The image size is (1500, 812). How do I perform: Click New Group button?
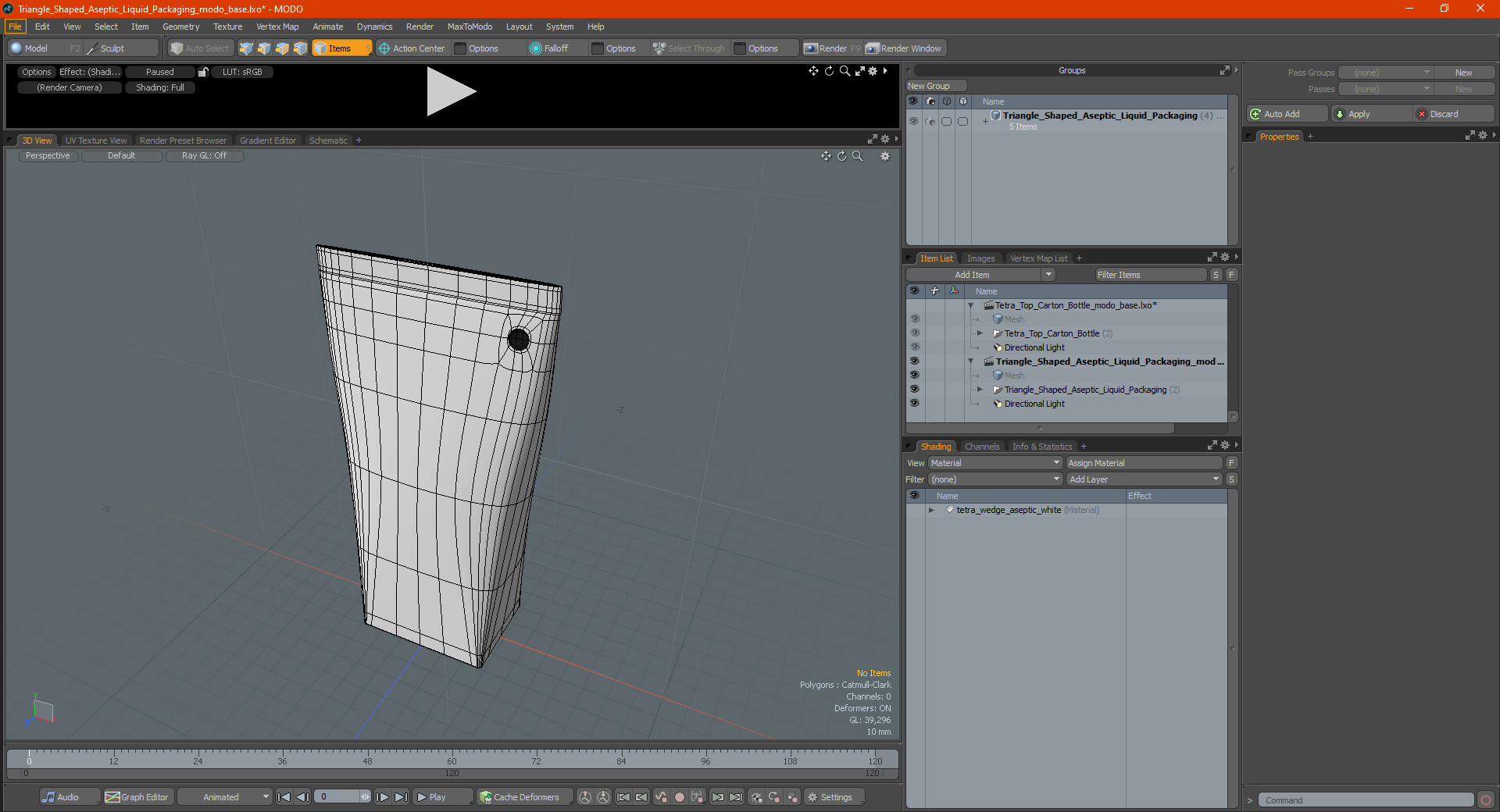[x=936, y=86]
